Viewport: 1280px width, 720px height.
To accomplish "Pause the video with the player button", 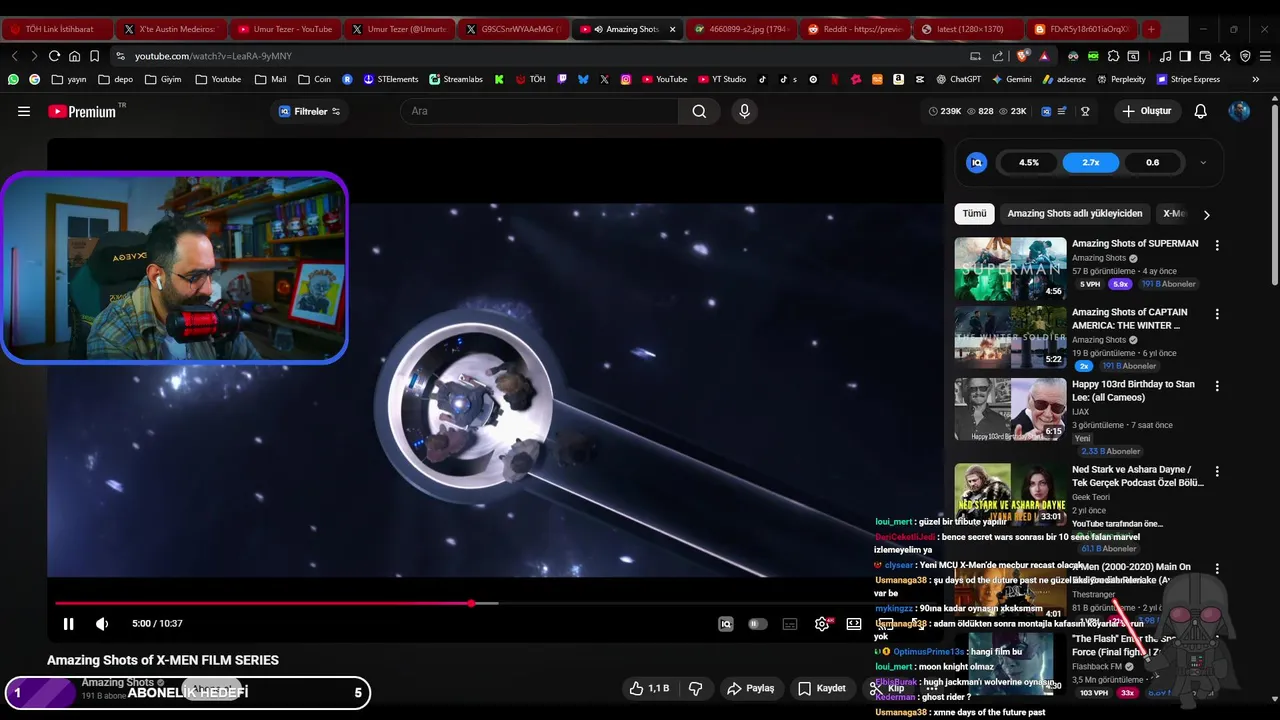I will 68,624.
